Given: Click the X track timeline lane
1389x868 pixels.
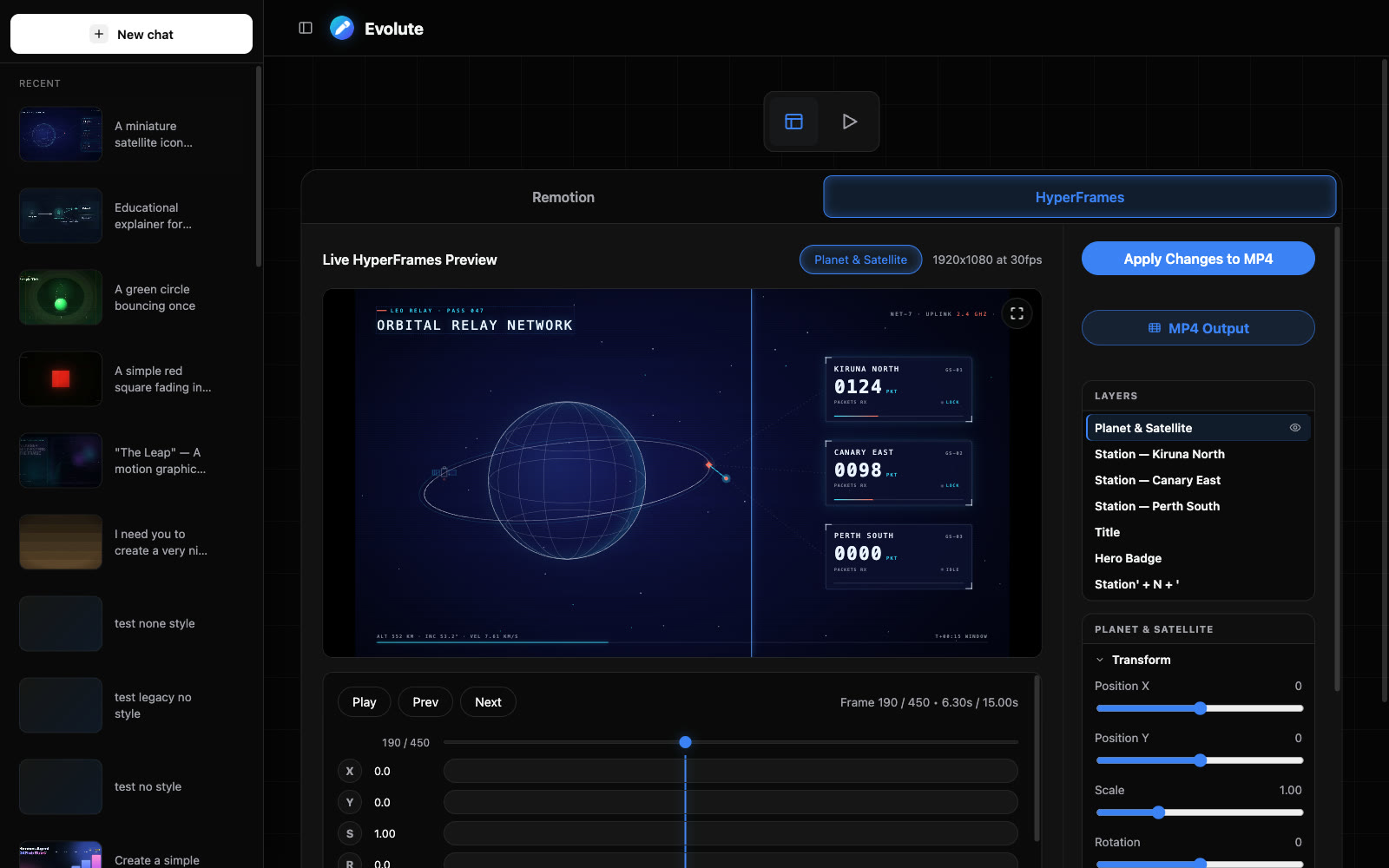Looking at the screenshot, I should click(730, 771).
